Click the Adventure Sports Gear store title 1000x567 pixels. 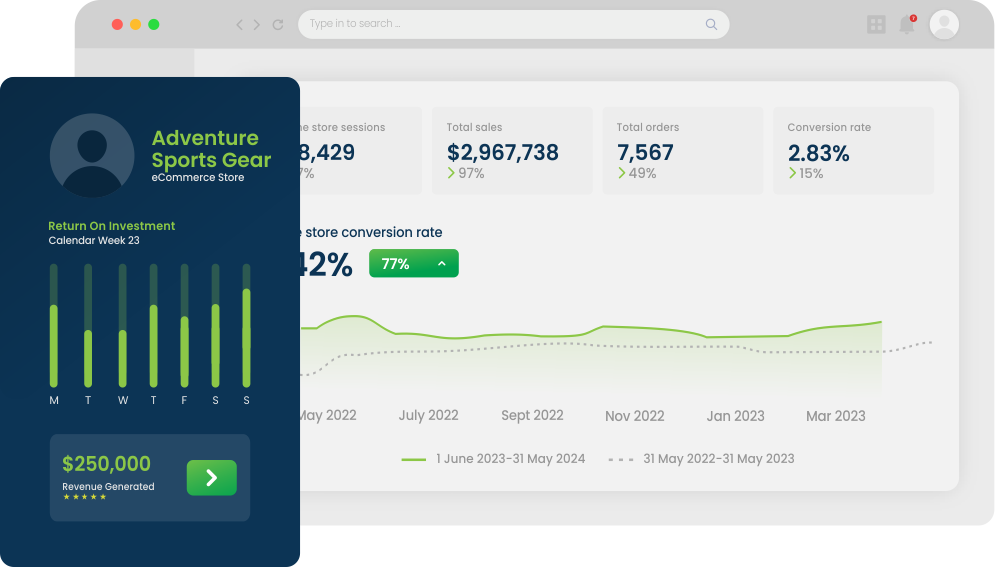[x=211, y=149]
